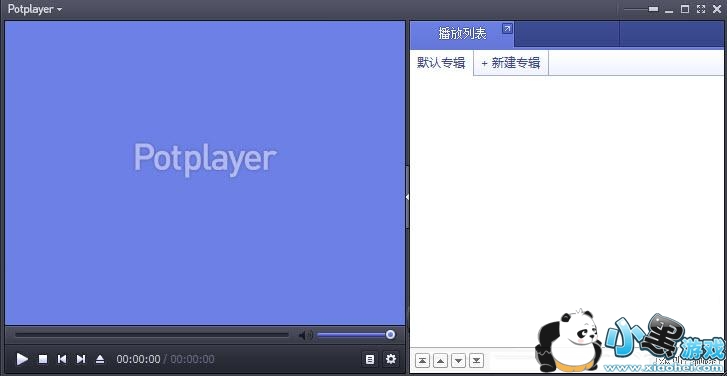Collapse the playlist panel with the side arrow
The image size is (727, 376).
tap(407, 197)
